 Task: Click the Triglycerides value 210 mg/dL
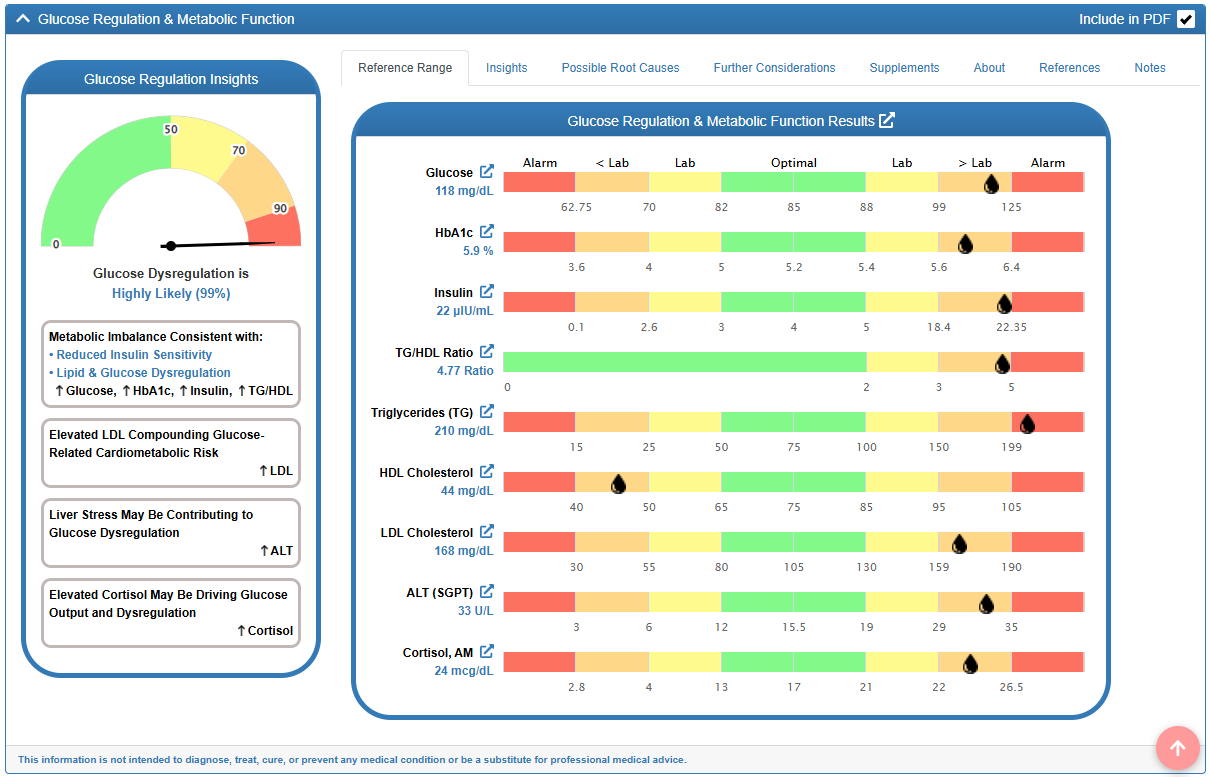(x=464, y=431)
